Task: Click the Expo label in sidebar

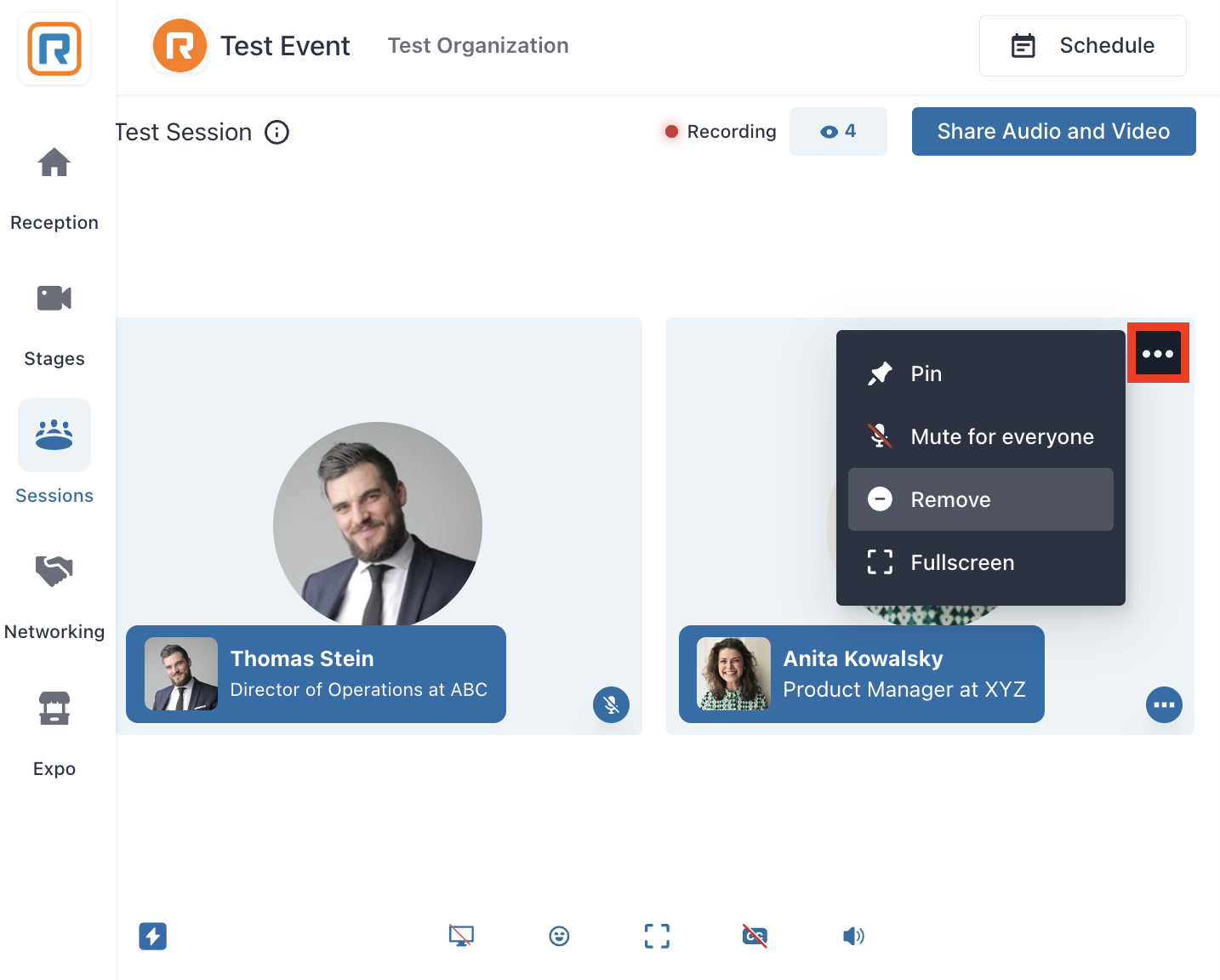Action: 54,769
